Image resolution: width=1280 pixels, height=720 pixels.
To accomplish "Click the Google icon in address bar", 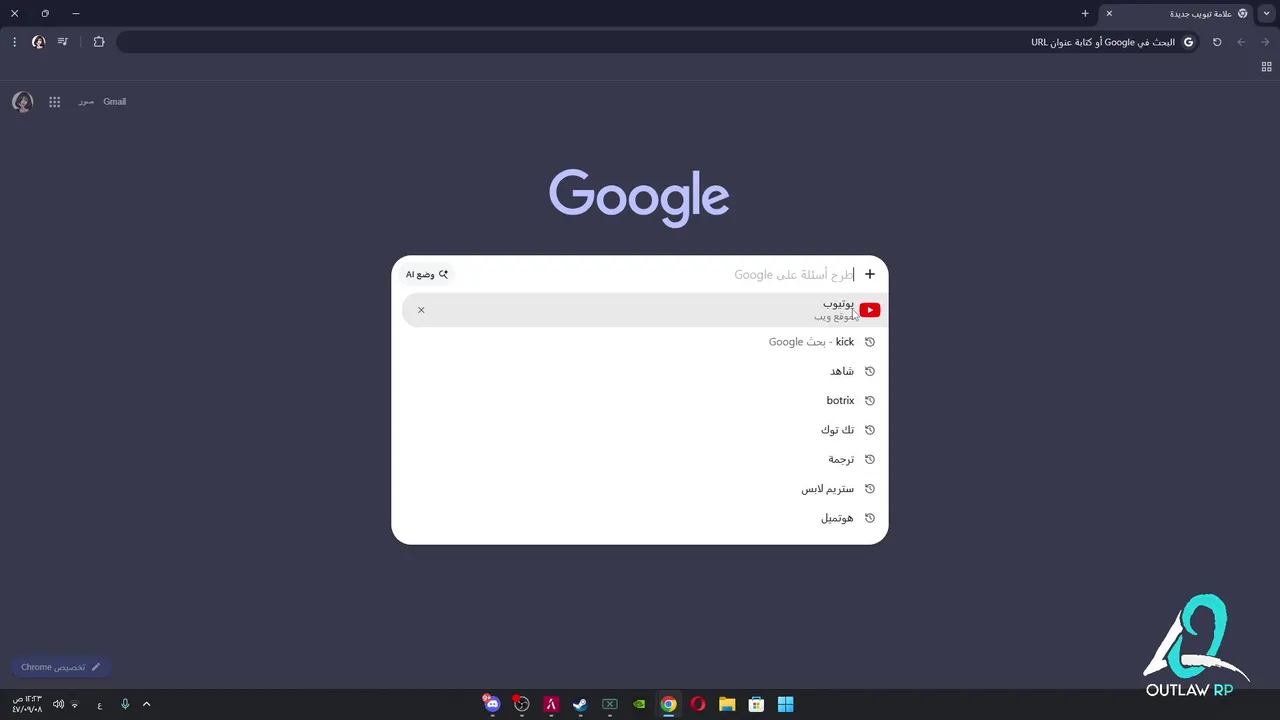I will coord(1188,42).
